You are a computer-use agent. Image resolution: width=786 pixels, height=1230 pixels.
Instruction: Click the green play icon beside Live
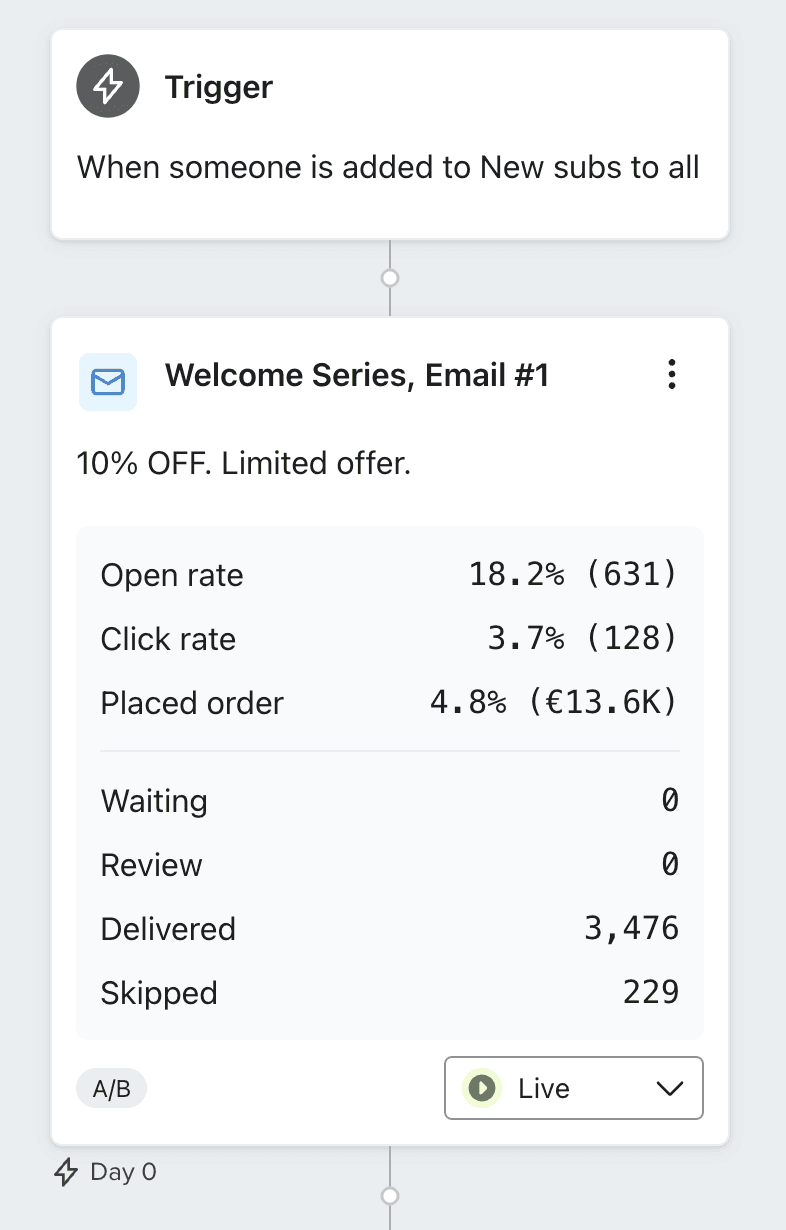tap(482, 1088)
